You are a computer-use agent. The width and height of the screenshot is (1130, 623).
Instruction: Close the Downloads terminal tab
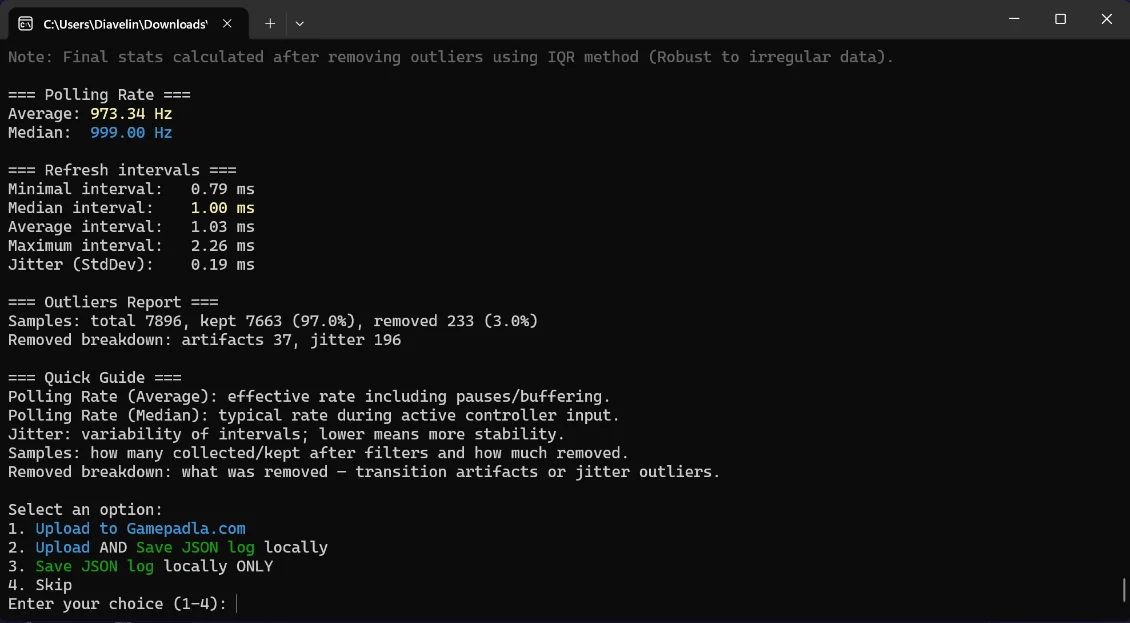[227, 23]
